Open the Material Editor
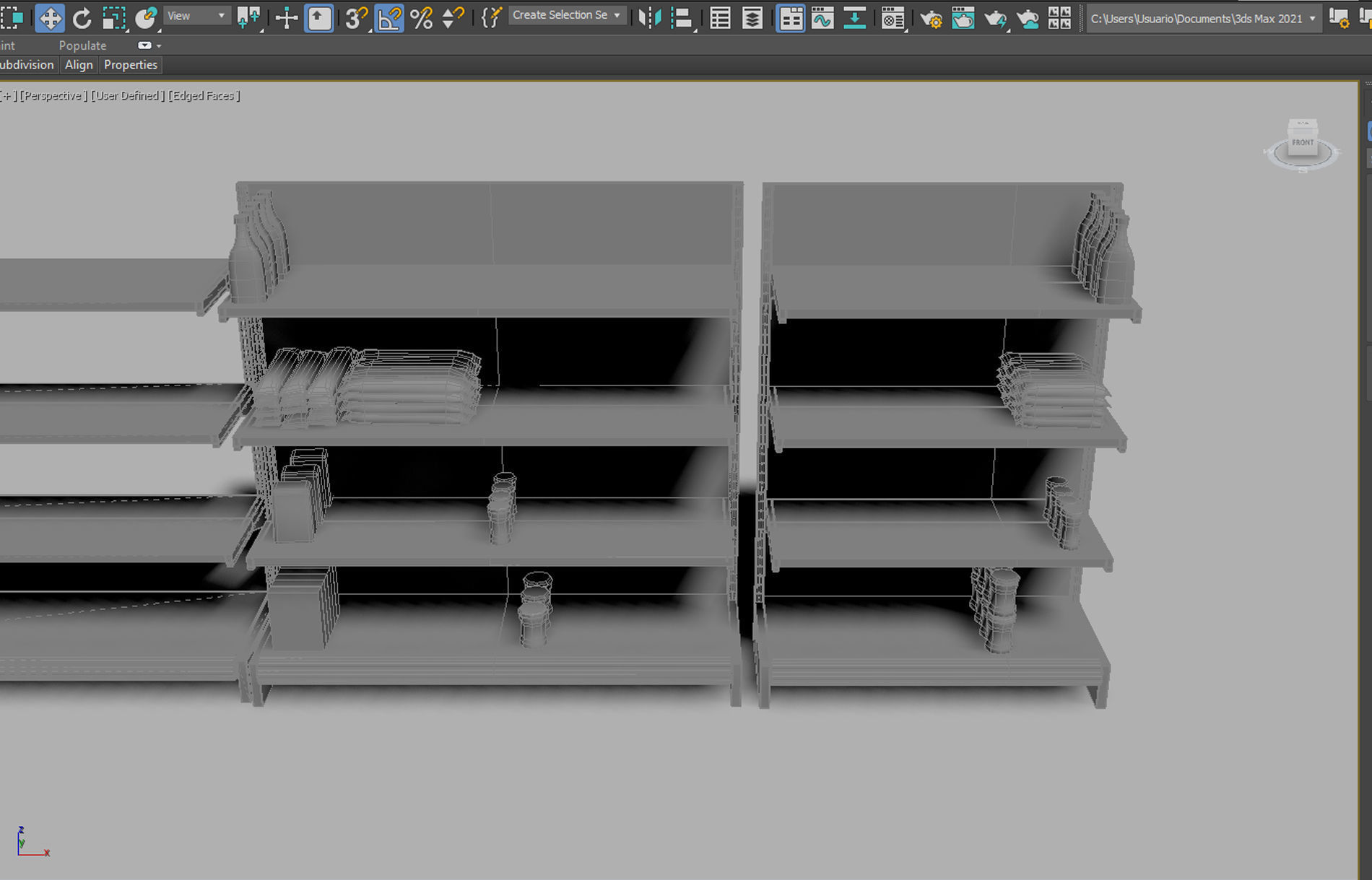Viewport: 1372px width, 880px height. coord(893,18)
